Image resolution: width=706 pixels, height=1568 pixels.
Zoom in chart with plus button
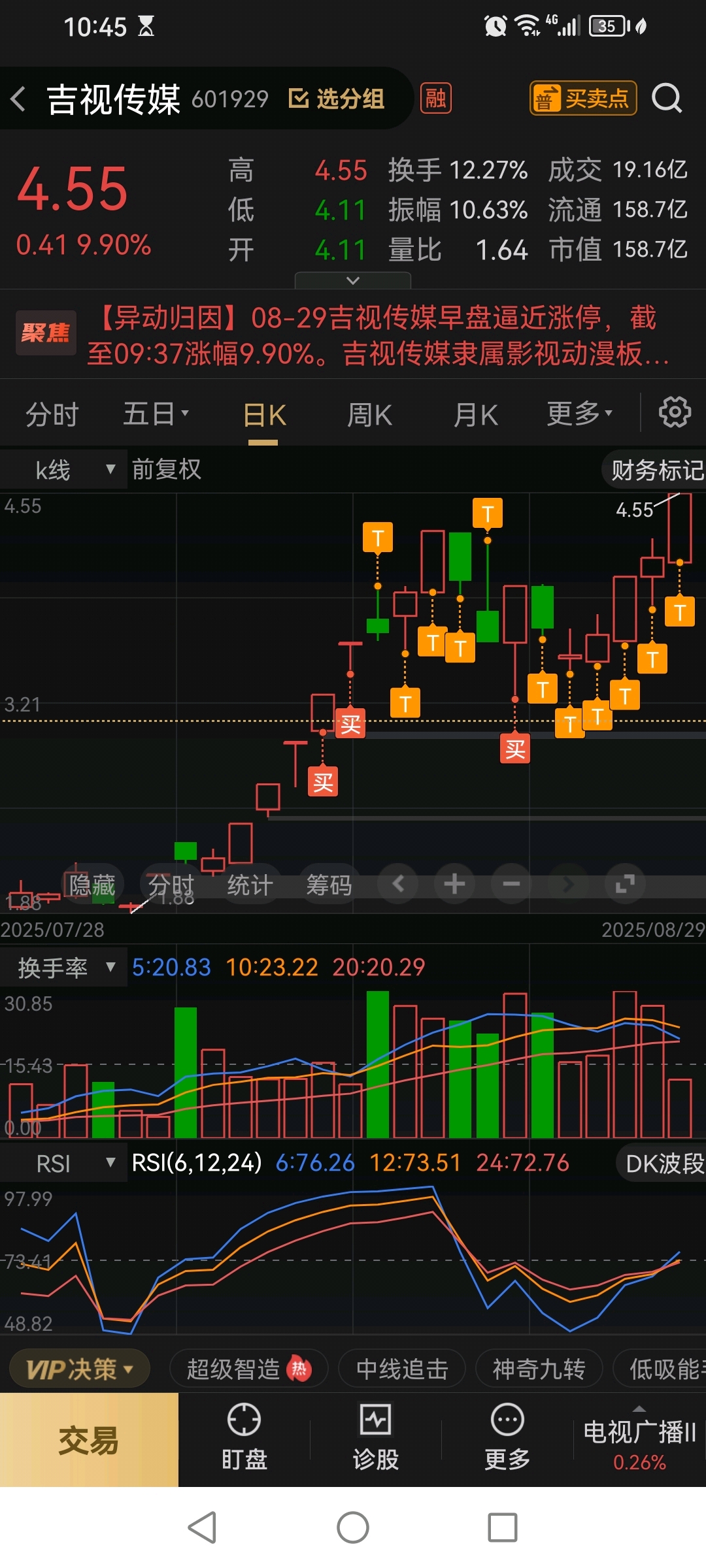coord(454,884)
